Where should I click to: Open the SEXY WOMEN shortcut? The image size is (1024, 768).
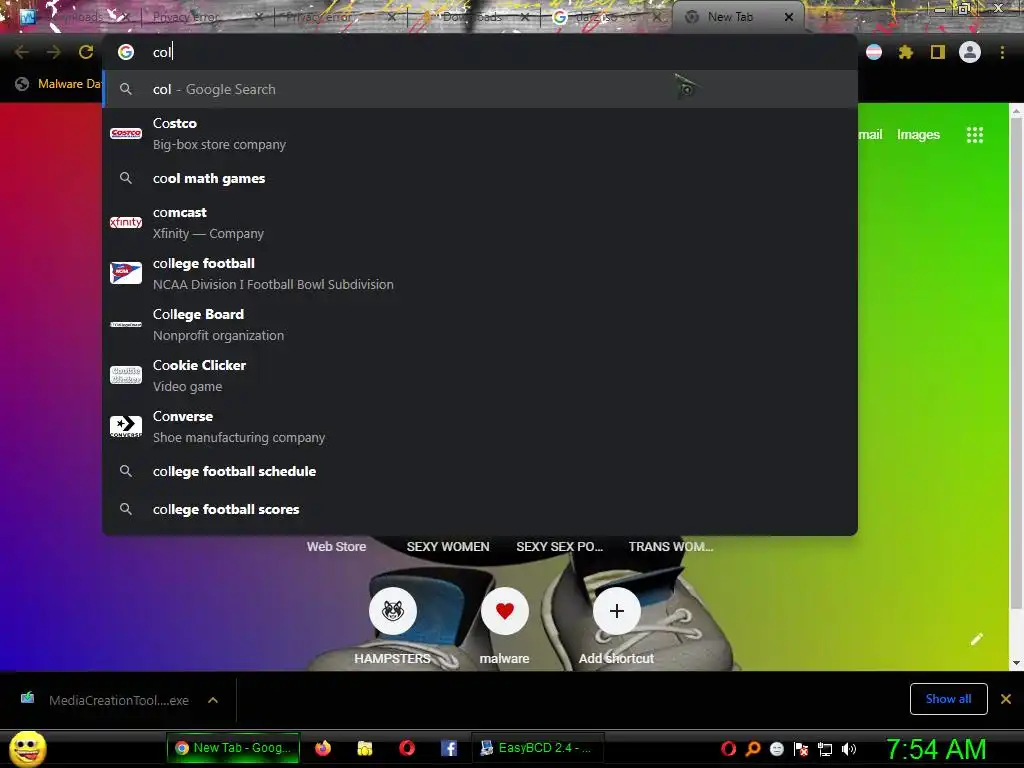tap(448, 547)
